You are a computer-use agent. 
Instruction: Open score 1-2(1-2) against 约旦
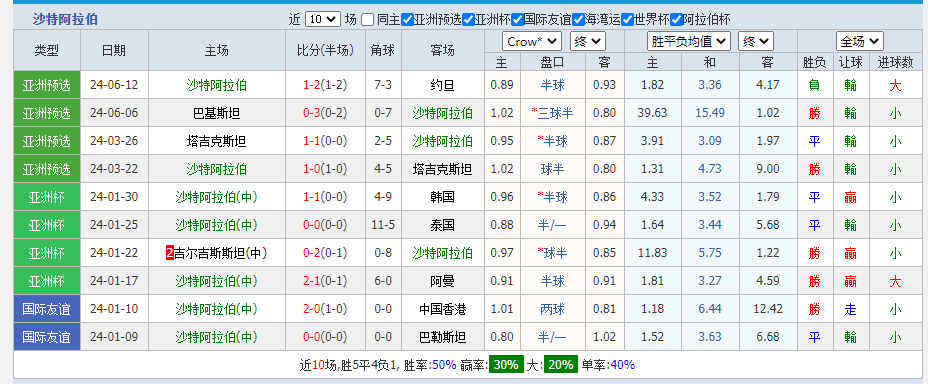[x=325, y=85]
